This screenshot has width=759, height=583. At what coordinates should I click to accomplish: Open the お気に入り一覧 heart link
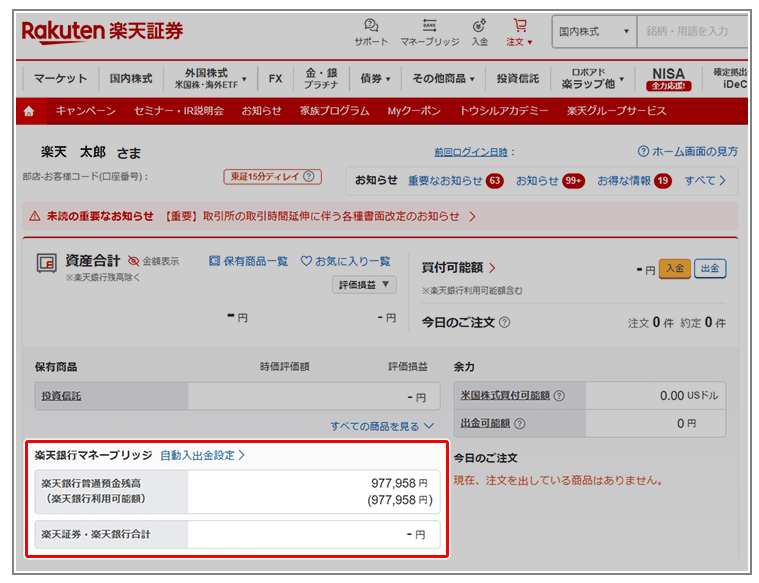click(346, 261)
